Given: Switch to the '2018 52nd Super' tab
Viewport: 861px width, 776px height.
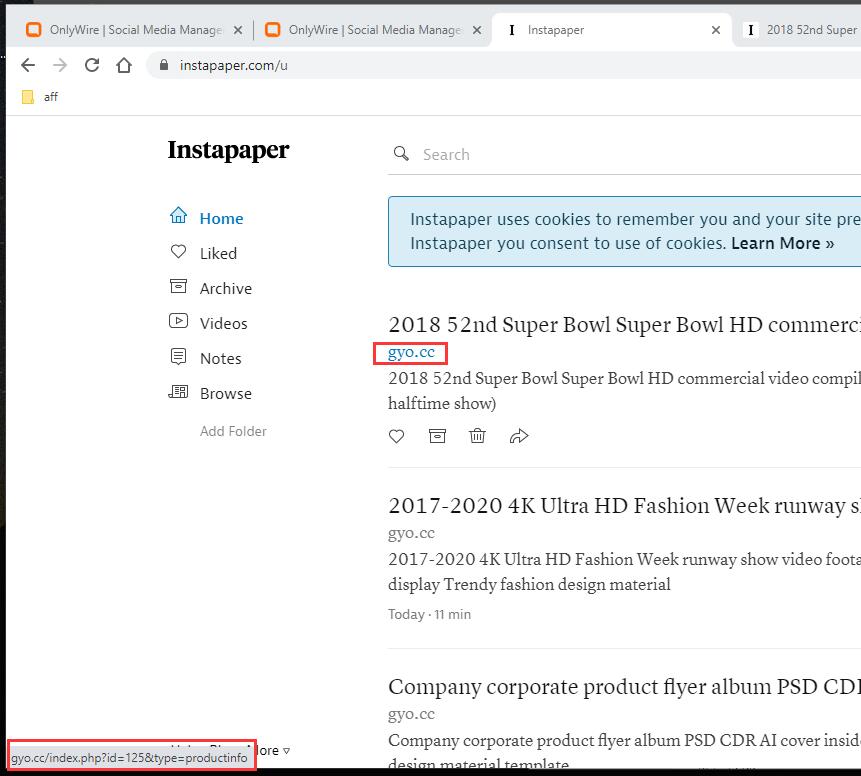Looking at the screenshot, I should 799,30.
